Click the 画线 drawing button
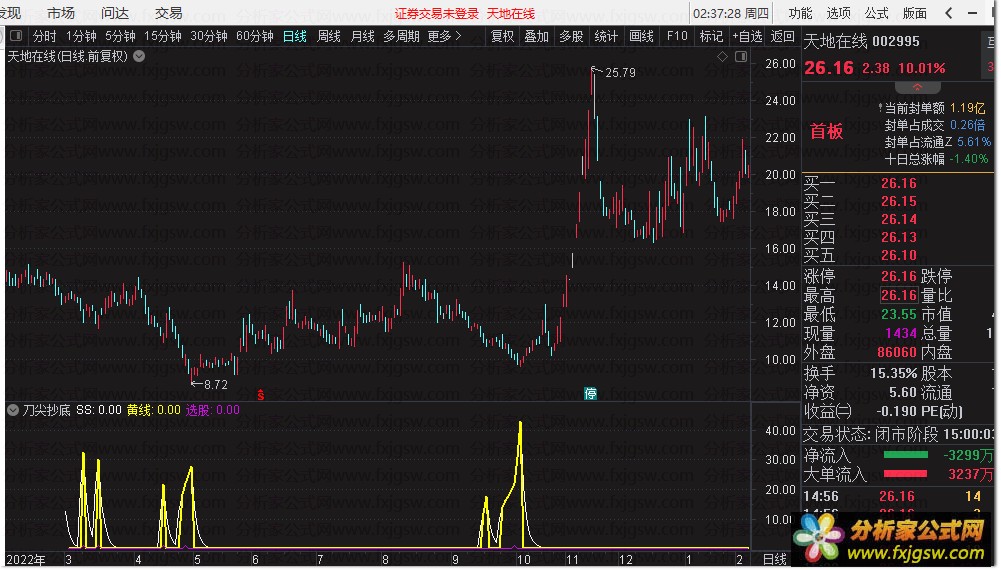The width and height of the screenshot is (1001, 570). tap(641, 36)
